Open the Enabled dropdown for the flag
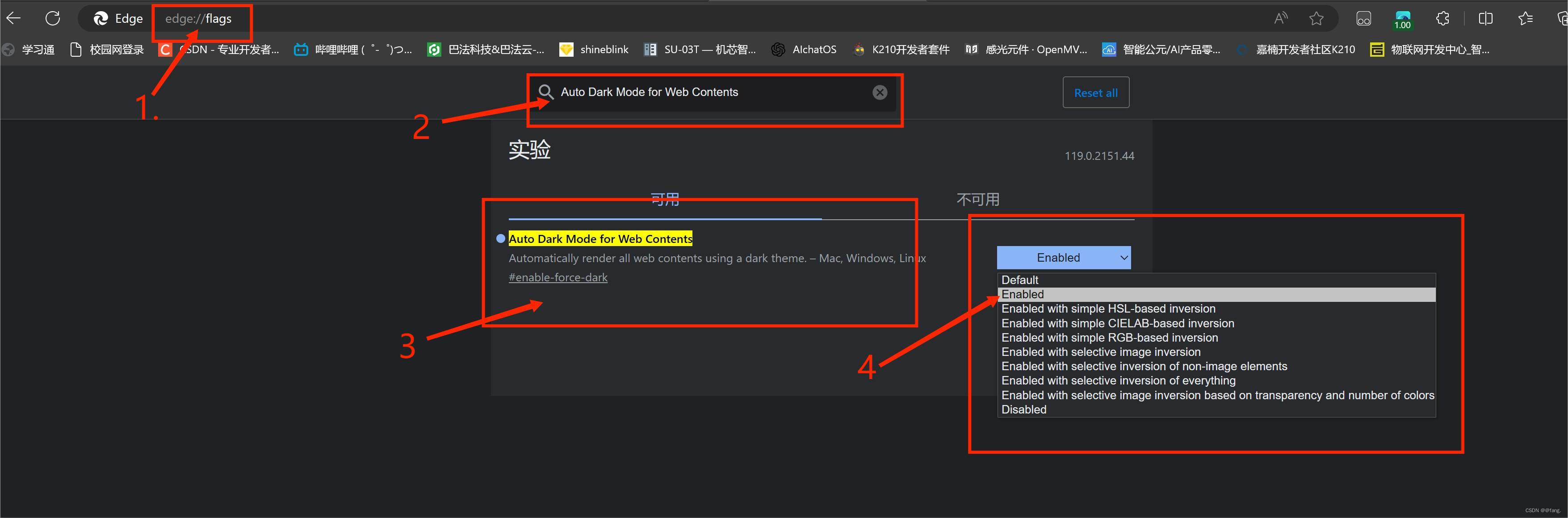 1063,257
